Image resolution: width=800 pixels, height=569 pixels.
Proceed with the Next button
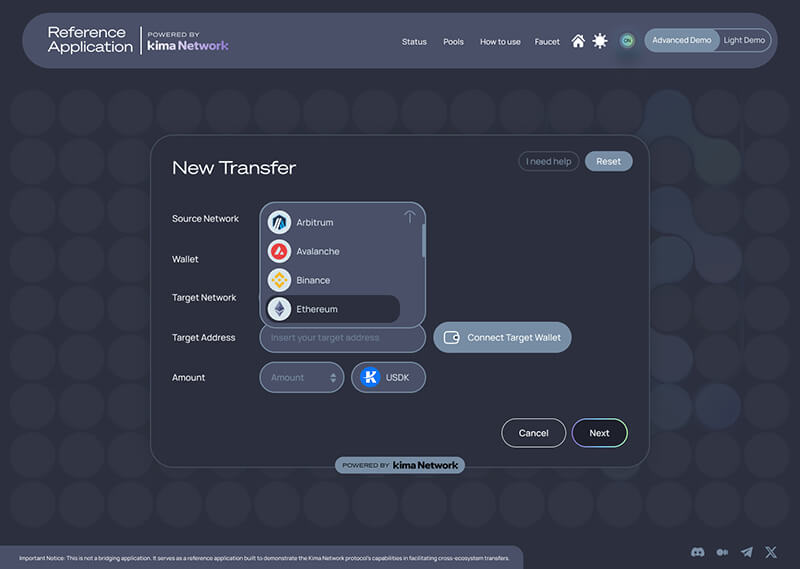[x=599, y=433]
